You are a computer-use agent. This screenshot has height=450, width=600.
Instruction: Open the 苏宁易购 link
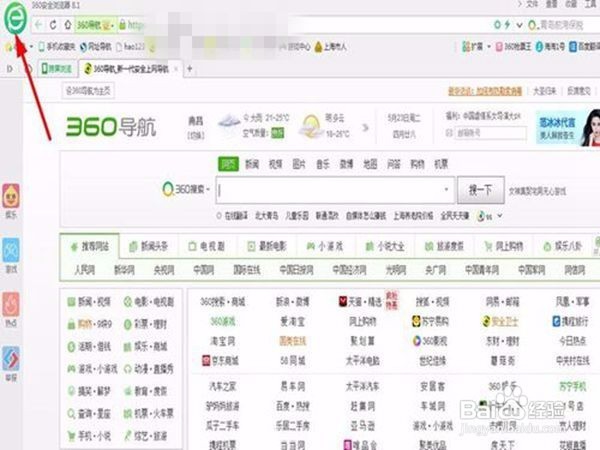(430, 321)
